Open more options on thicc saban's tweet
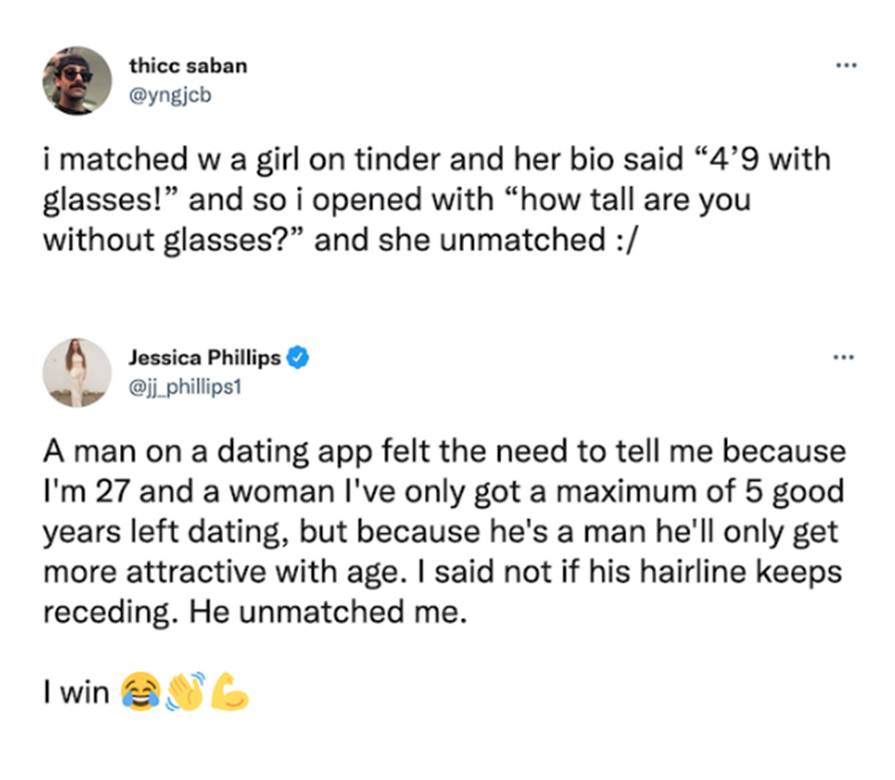 pos(846,65)
